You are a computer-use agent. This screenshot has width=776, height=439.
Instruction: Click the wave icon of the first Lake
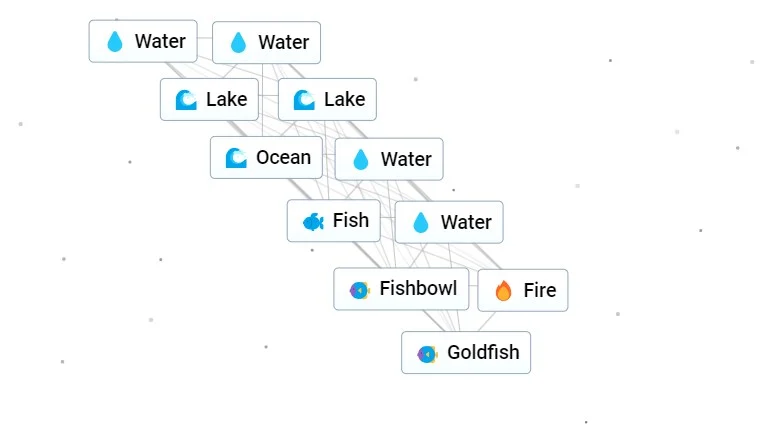coord(186,100)
